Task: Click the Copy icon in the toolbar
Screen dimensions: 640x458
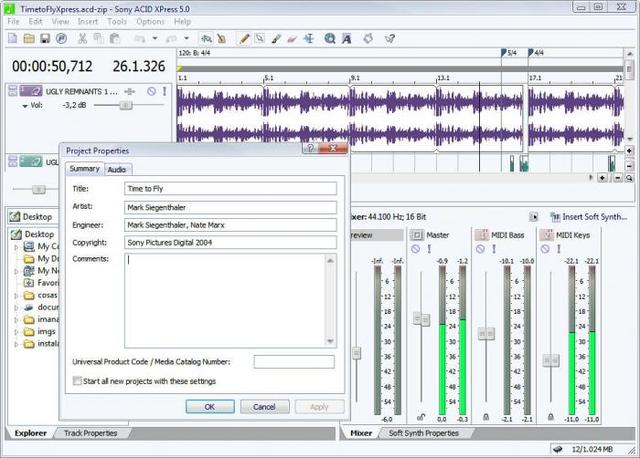Action: [x=98, y=39]
